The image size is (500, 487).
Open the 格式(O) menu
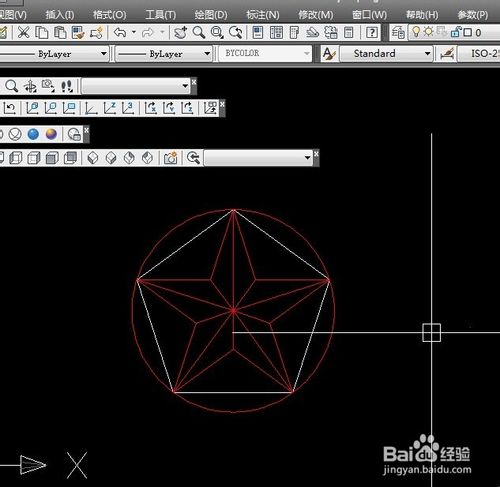click(110, 15)
